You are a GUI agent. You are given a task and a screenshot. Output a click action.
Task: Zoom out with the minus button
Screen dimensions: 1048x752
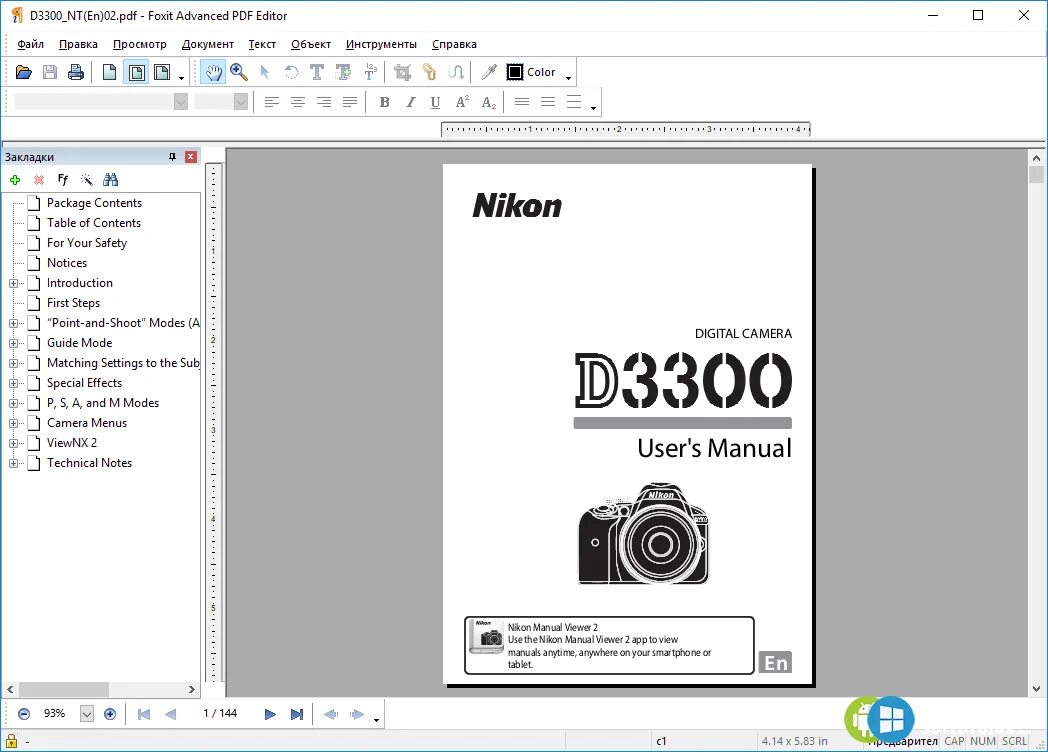23,714
